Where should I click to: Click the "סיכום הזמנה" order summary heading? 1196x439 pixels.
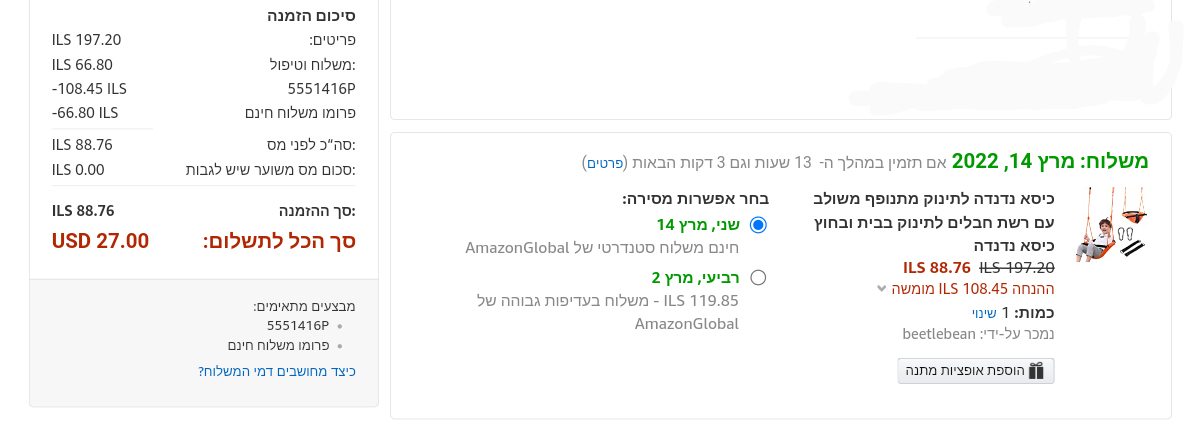(311, 16)
